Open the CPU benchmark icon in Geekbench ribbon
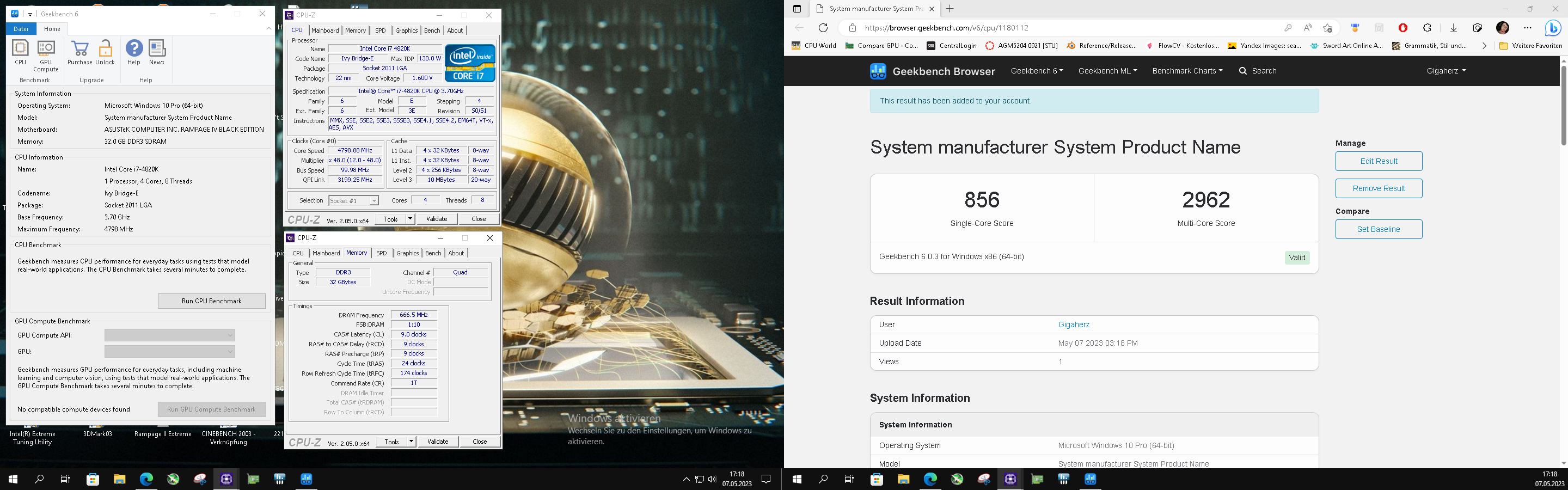 (x=20, y=52)
